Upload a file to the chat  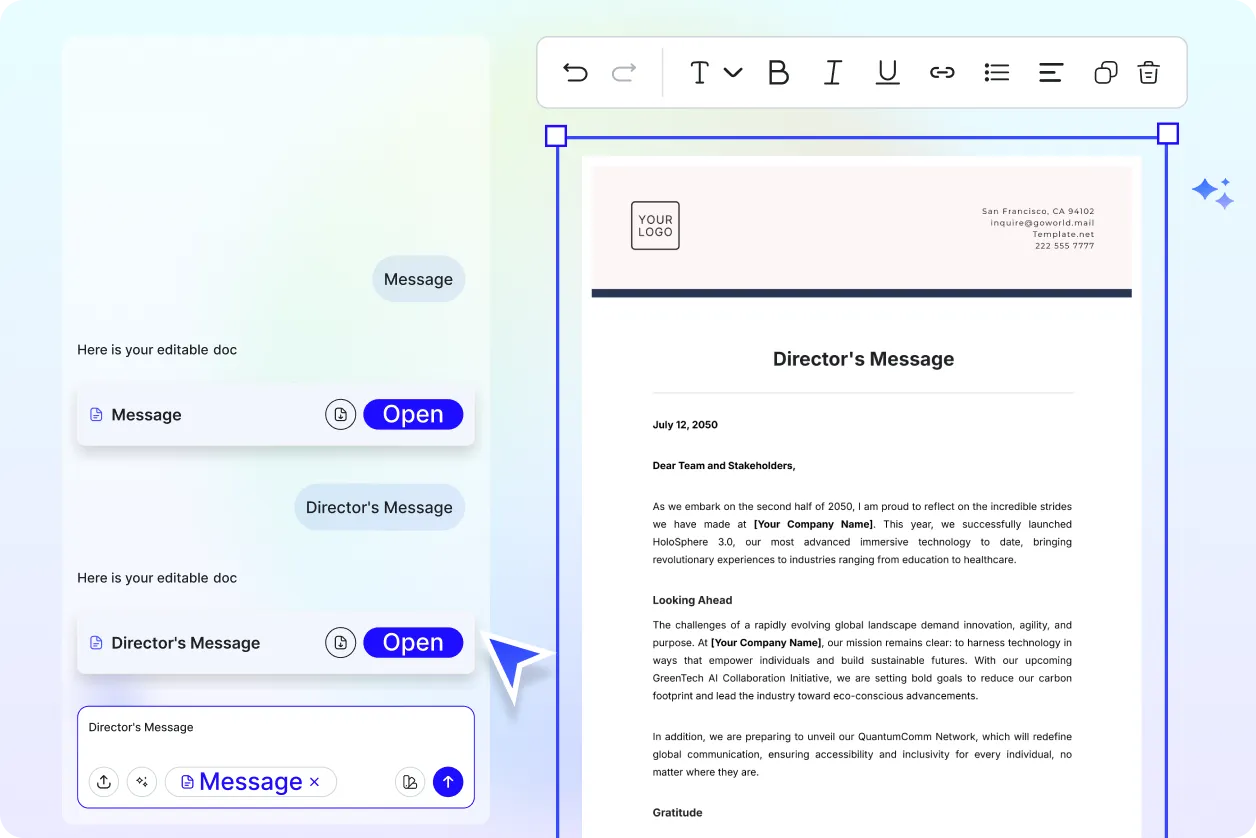point(104,782)
